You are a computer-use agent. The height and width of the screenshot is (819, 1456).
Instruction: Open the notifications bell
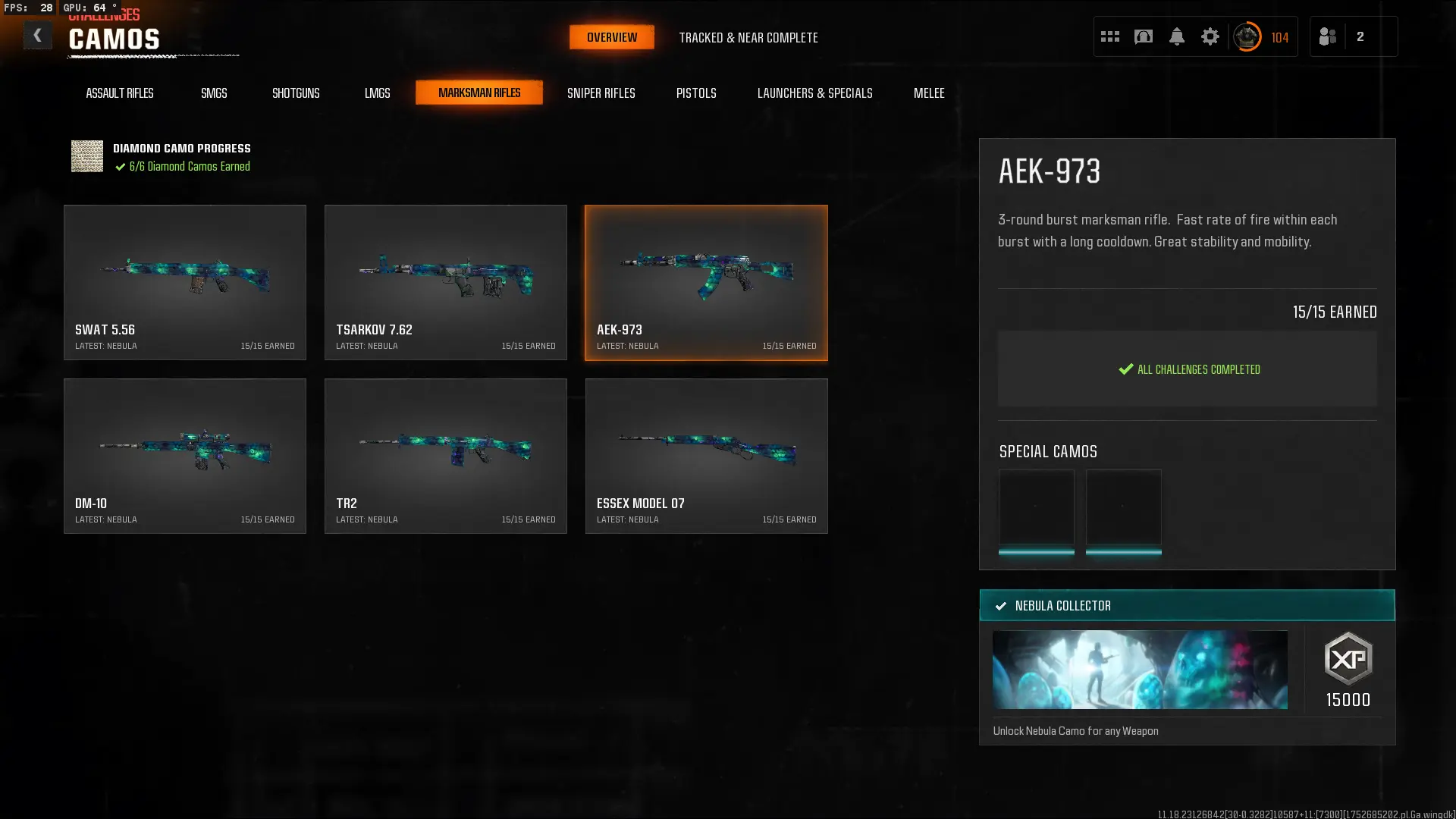pos(1176,36)
